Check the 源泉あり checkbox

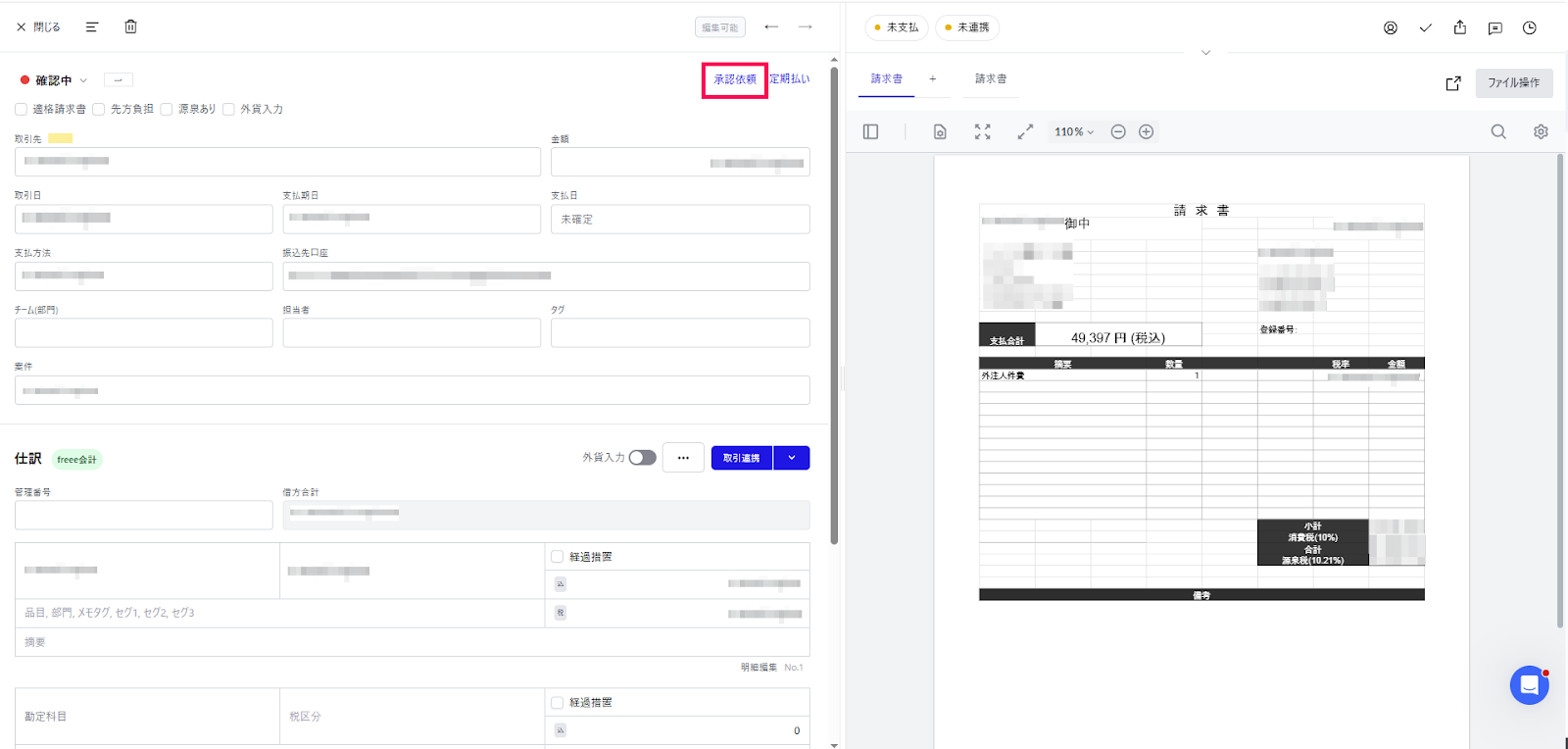(167, 109)
